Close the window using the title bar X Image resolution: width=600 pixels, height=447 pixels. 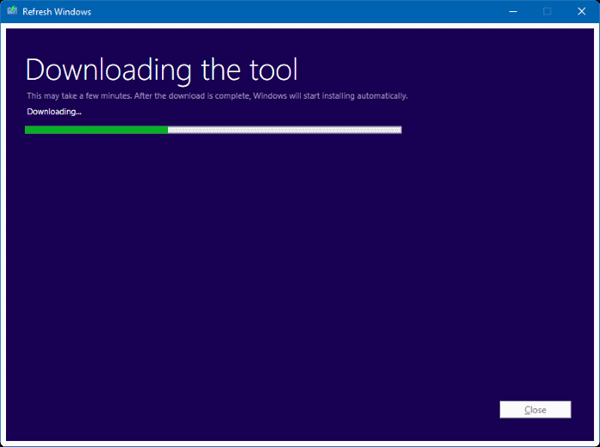click(581, 11)
